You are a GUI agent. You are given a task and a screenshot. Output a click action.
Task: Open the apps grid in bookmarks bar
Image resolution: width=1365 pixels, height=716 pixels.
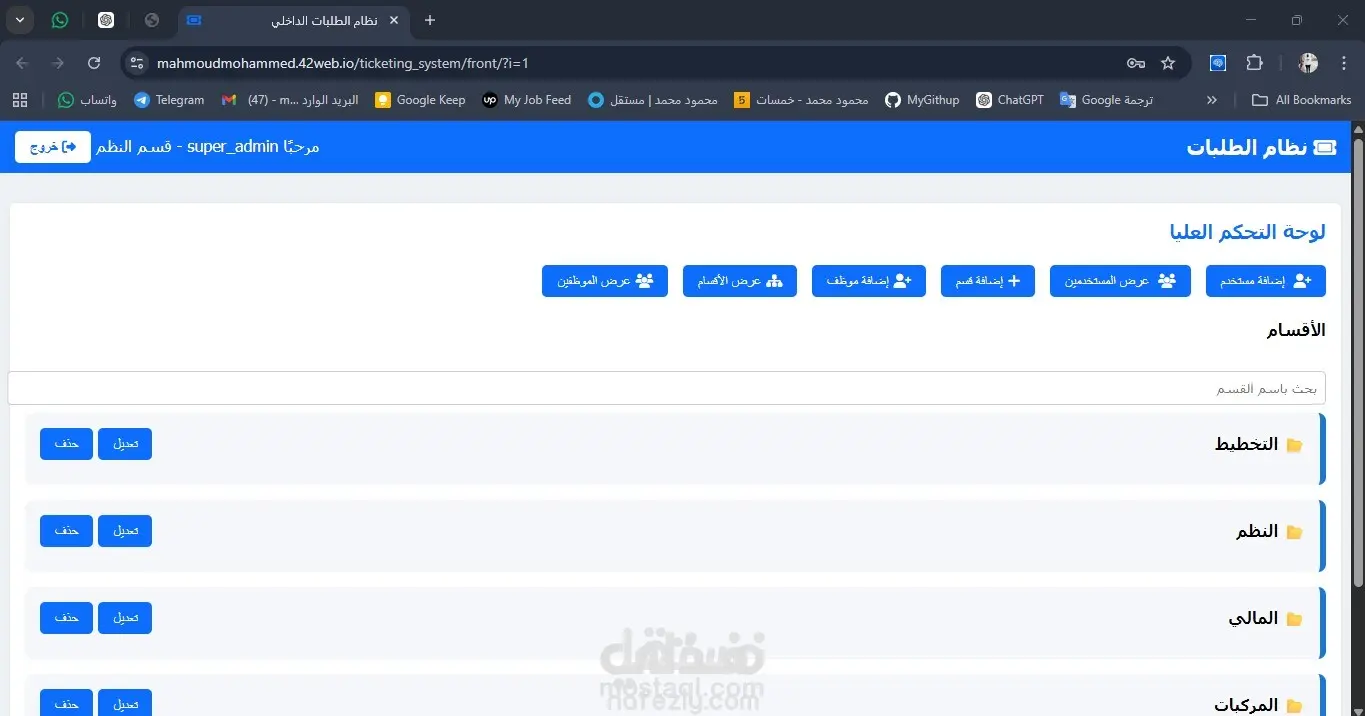pyautogui.click(x=20, y=100)
